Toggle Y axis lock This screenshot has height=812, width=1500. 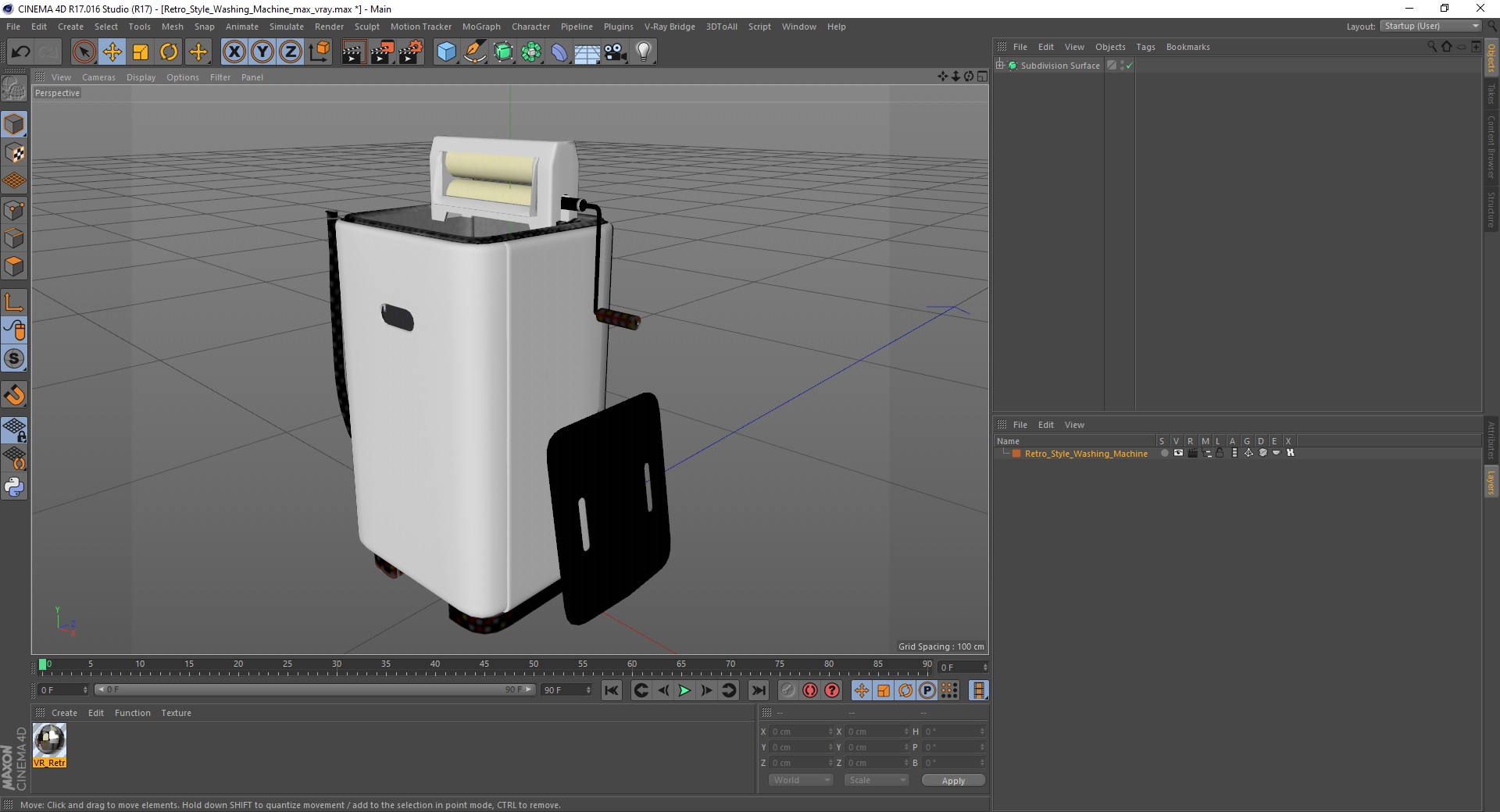pyautogui.click(x=262, y=52)
